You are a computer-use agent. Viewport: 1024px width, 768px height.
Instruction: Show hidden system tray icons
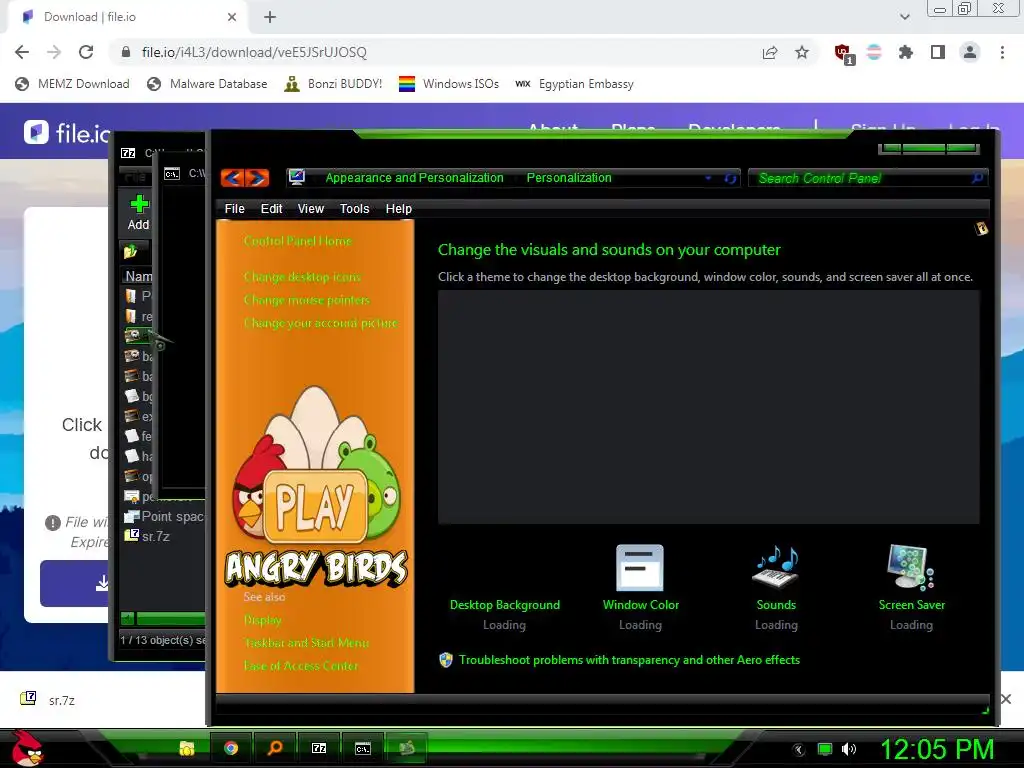[799, 750]
